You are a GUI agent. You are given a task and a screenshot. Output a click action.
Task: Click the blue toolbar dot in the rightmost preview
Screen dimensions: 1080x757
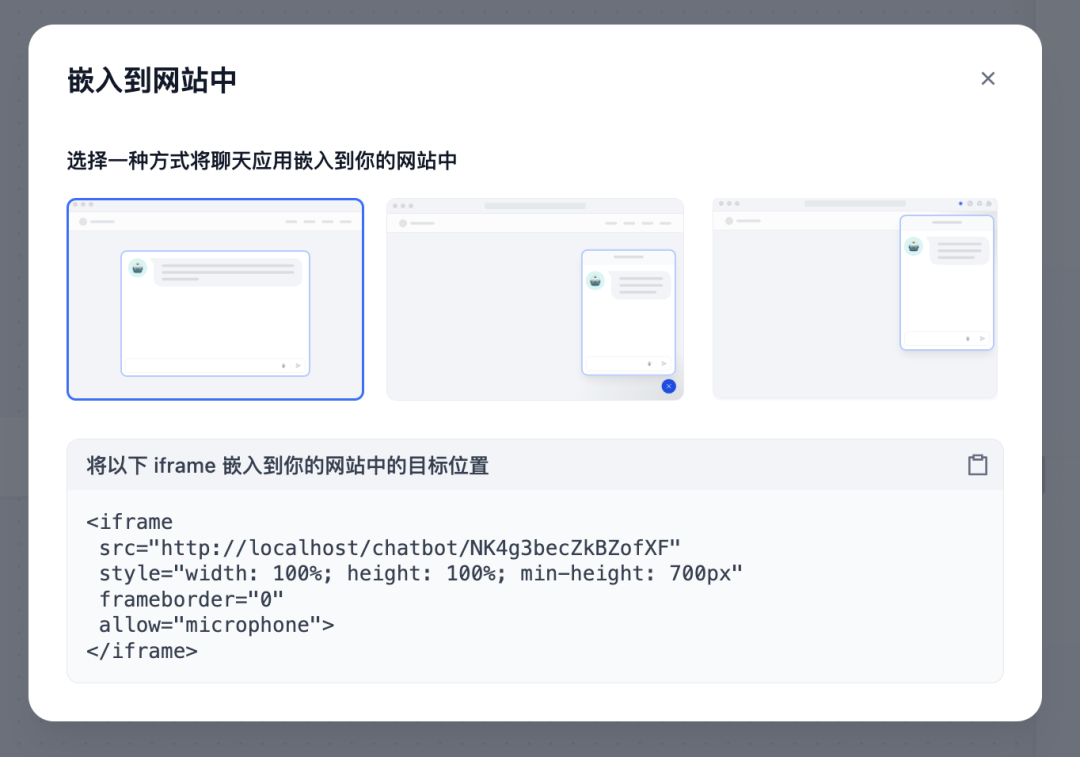(x=960, y=203)
